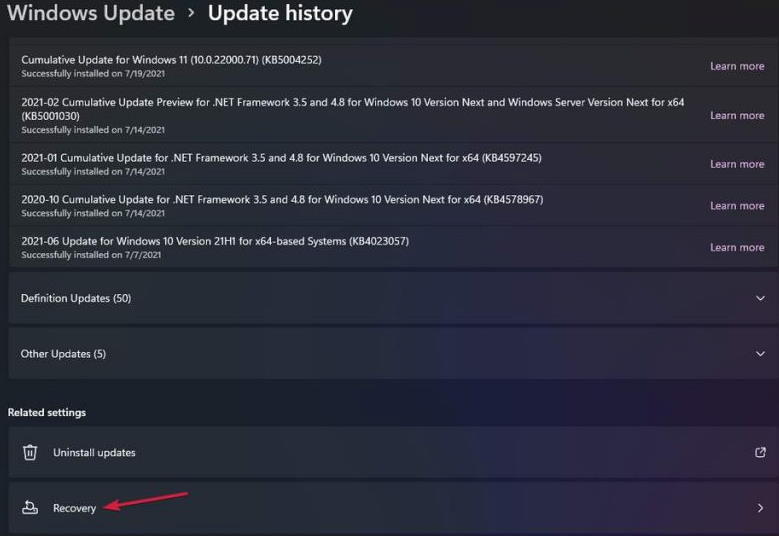Viewport: 779px width, 536px height.
Task: Click the Recovery drive icon
Action: pos(30,508)
